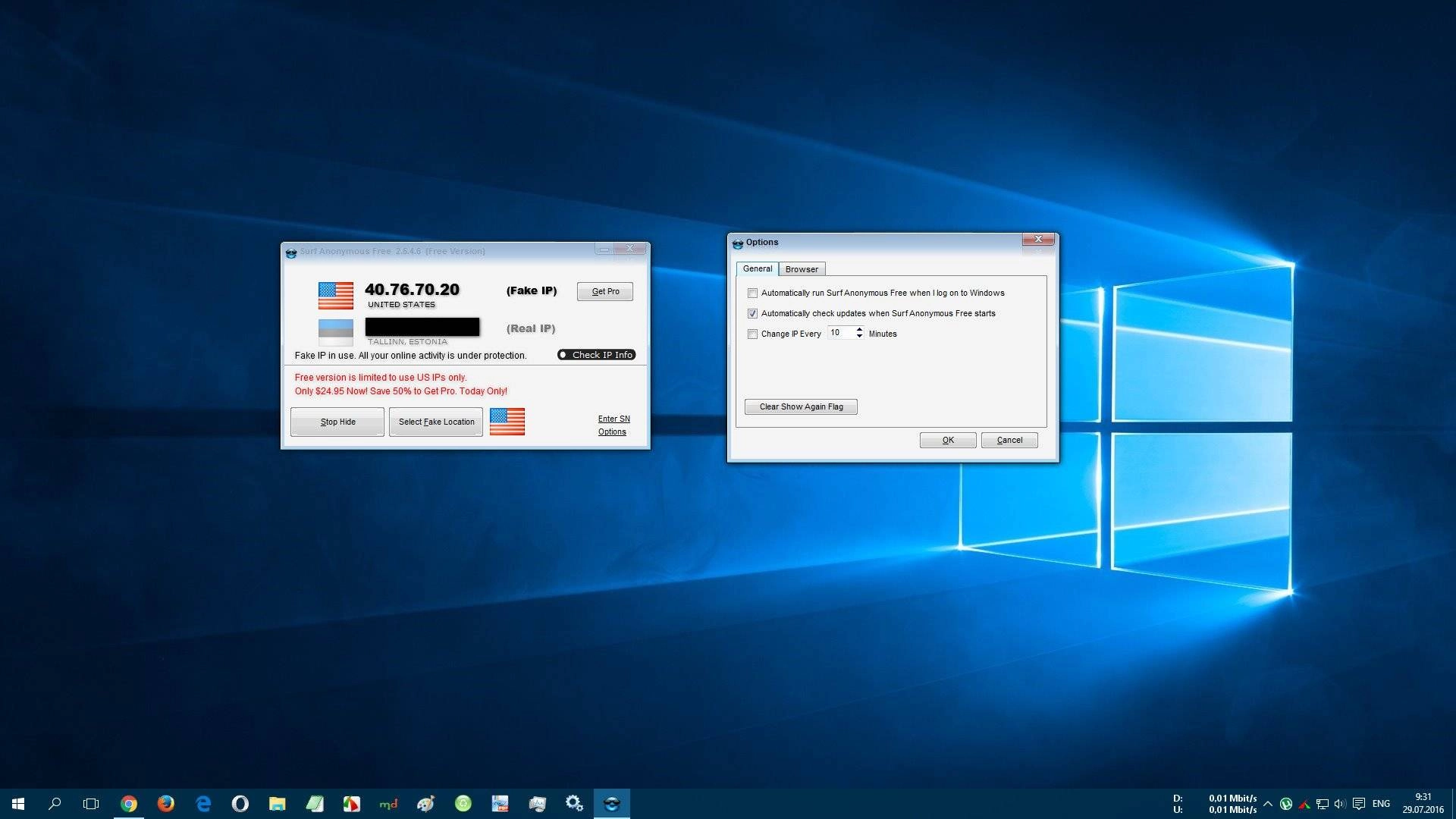Uncheck automatically check updates on start
The width and height of the screenshot is (1456, 819).
coord(752,314)
